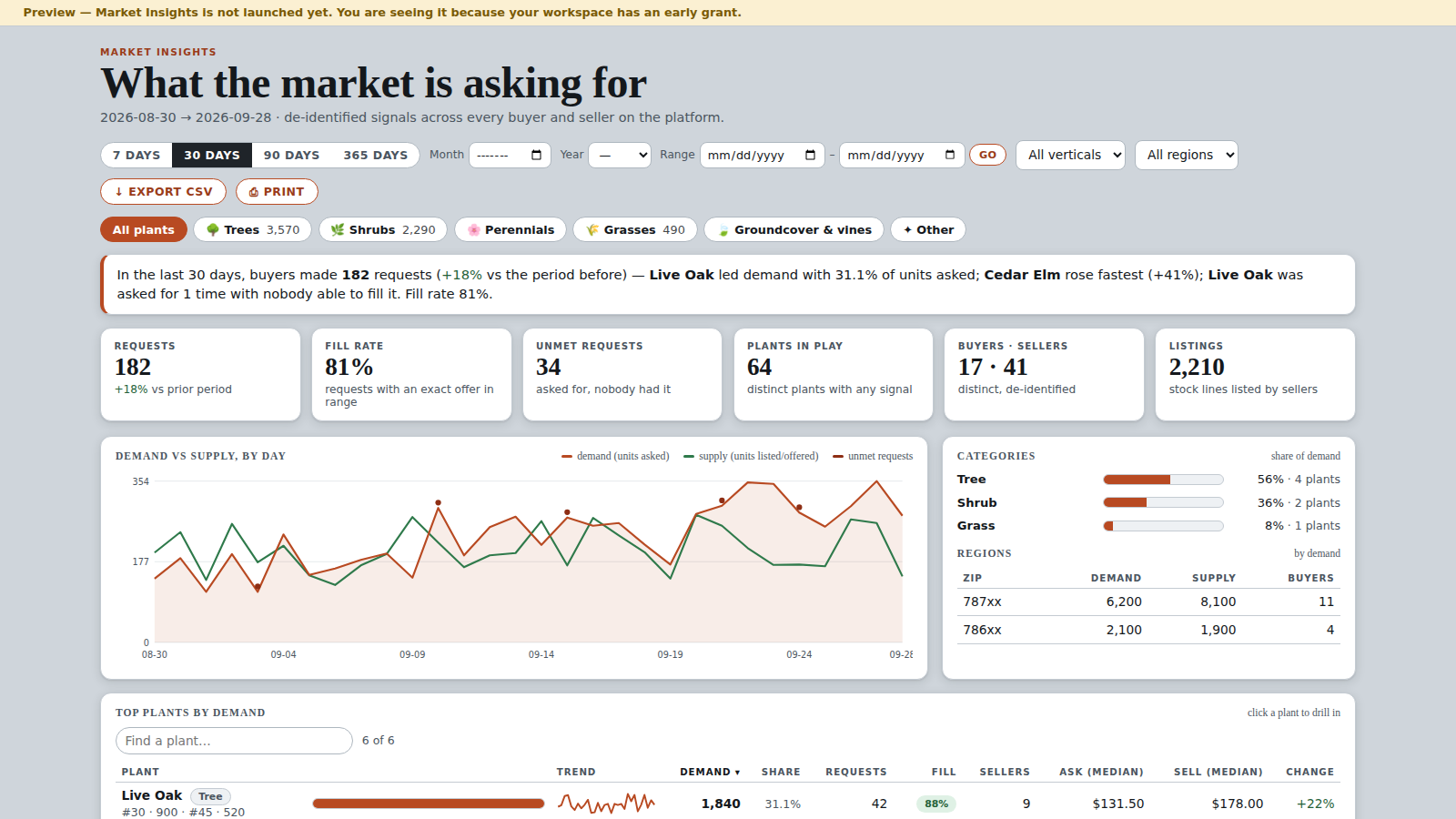Click the 786xx region row
1456x819 pixels.
click(1148, 630)
